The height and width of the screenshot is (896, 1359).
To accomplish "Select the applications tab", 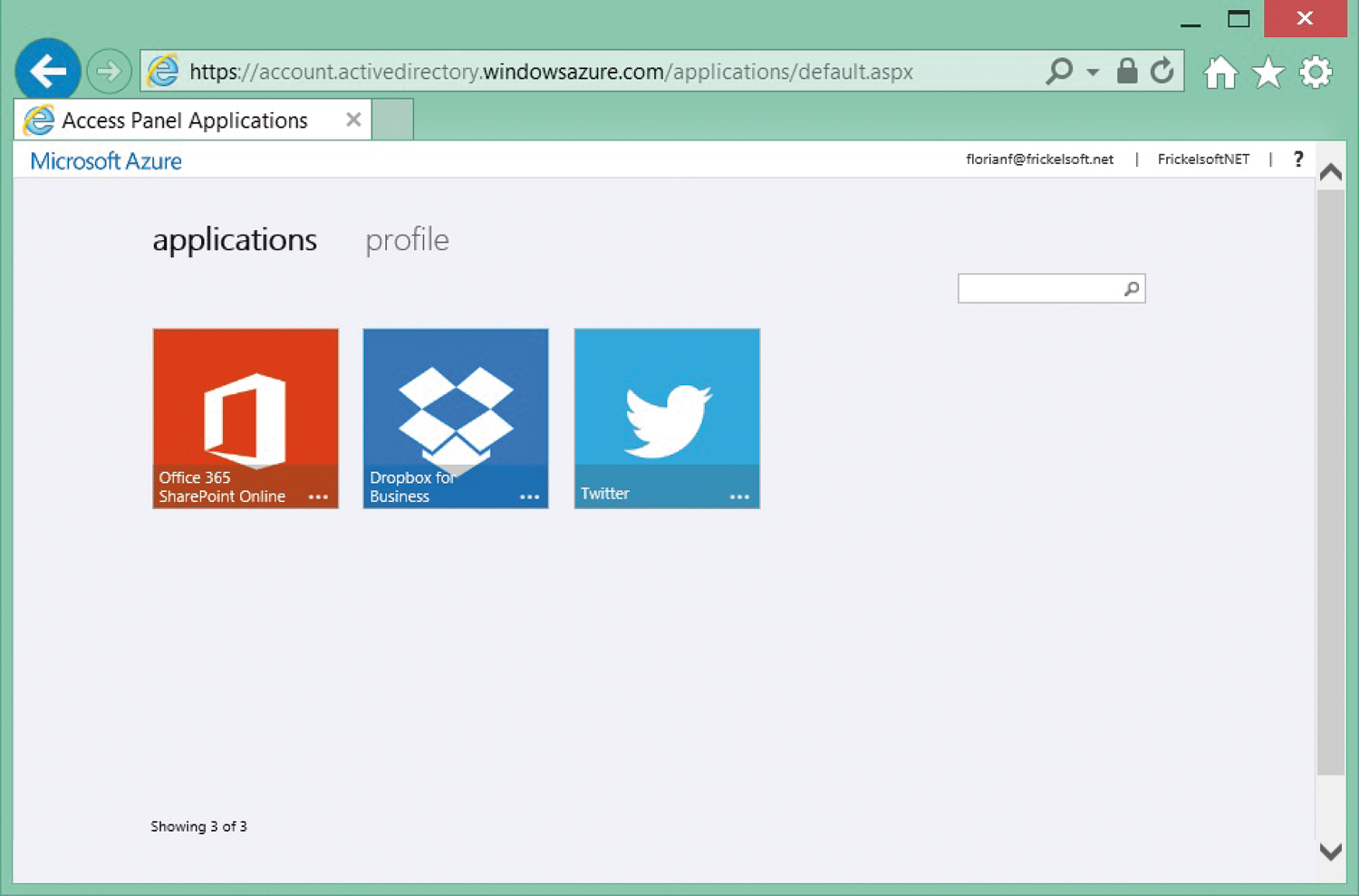I will 235,240.
